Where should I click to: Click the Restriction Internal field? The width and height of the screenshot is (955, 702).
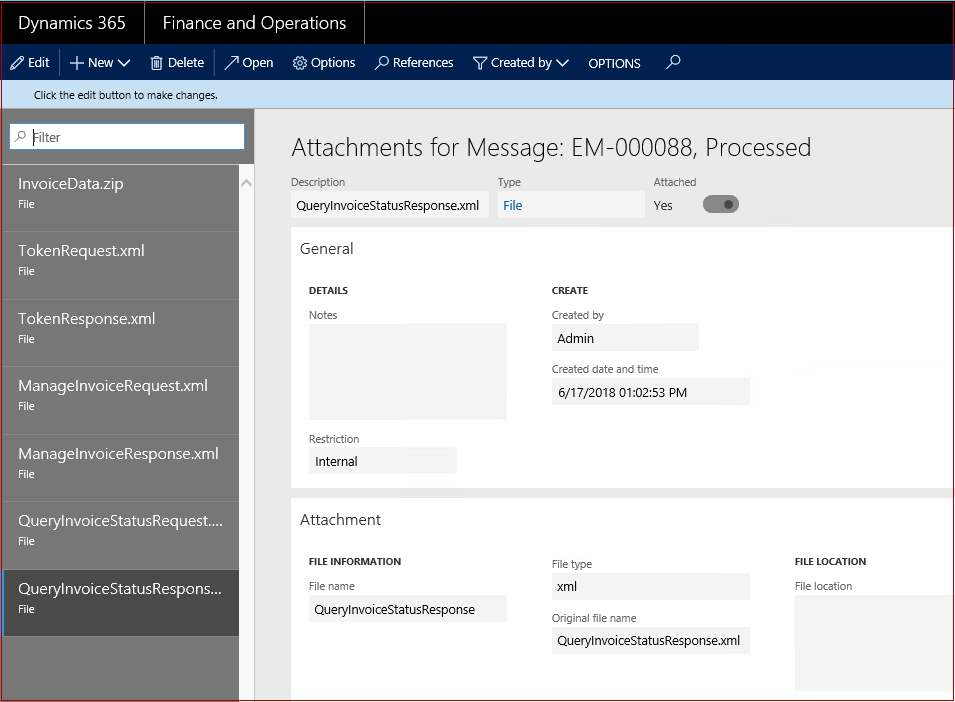(382, 461)
